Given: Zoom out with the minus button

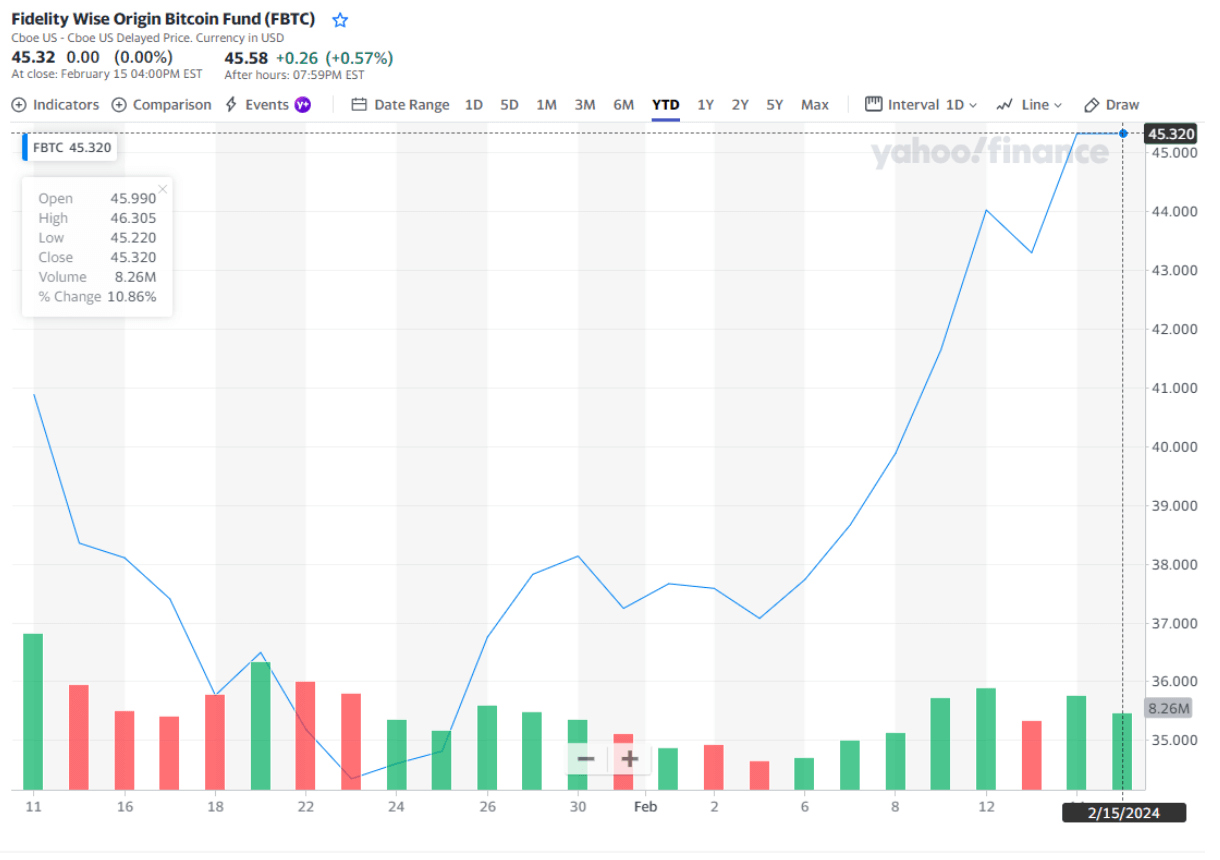Looking at the screenshot, I should point(586,759).
